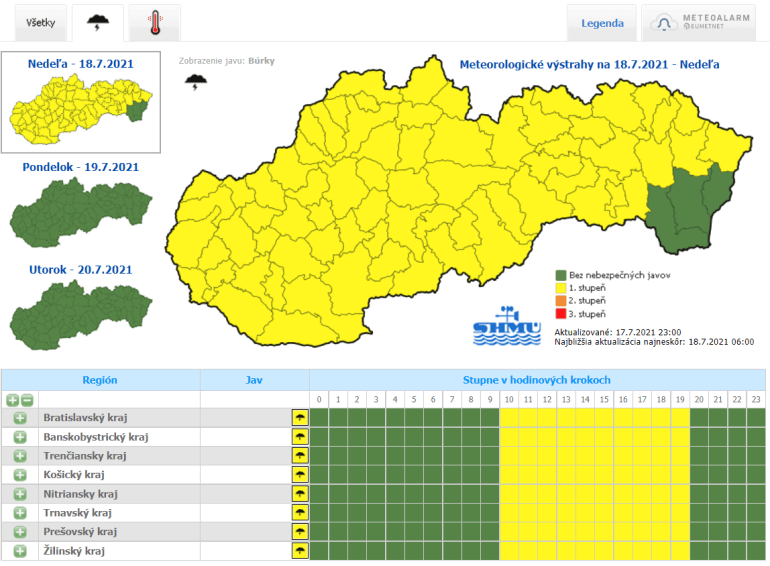Viewport: 770px width, 566px height.
Task: Click the SHMÚ logo
Action: click(507, 326)
